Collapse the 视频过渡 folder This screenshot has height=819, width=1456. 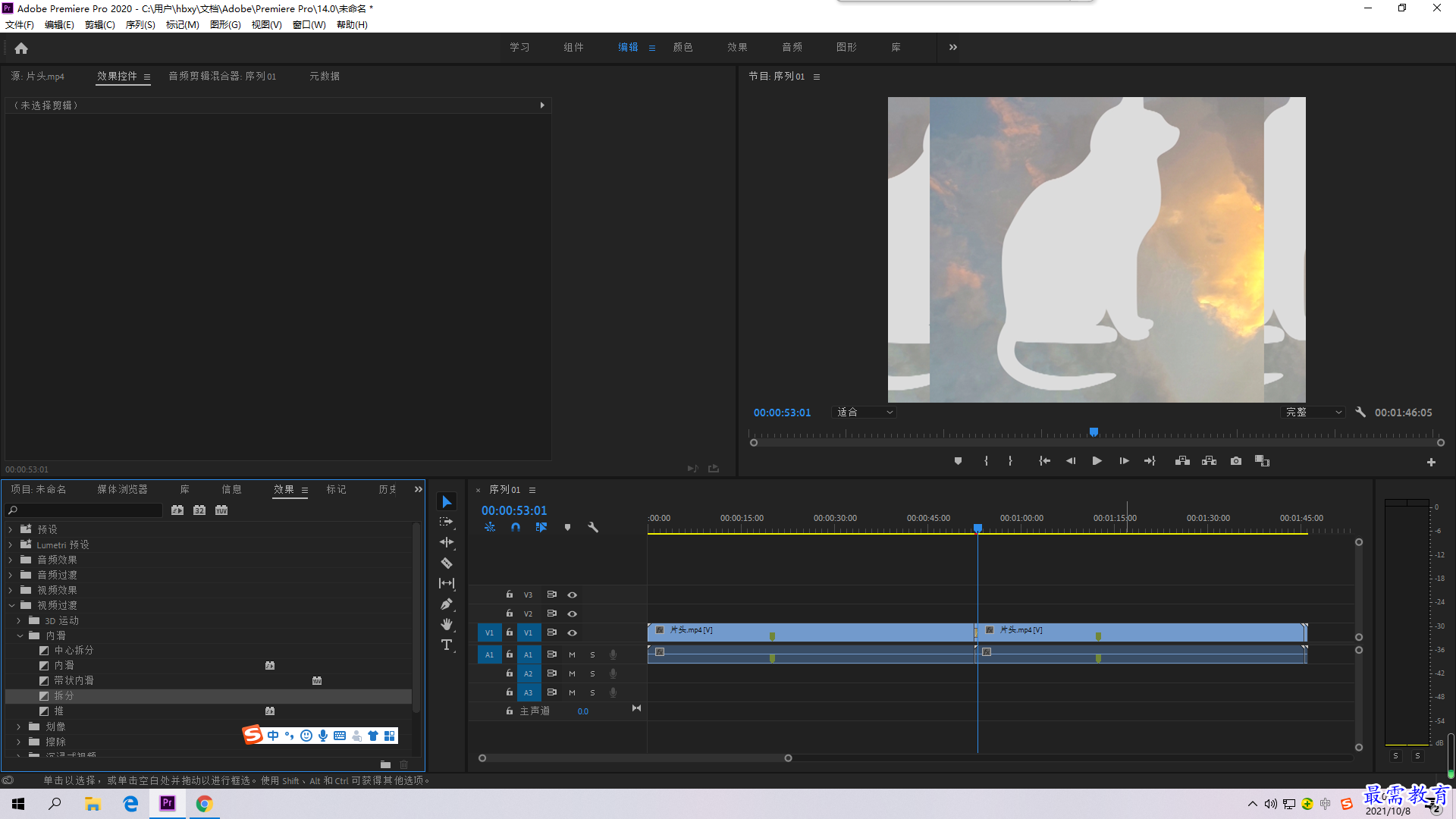(11, 605)
